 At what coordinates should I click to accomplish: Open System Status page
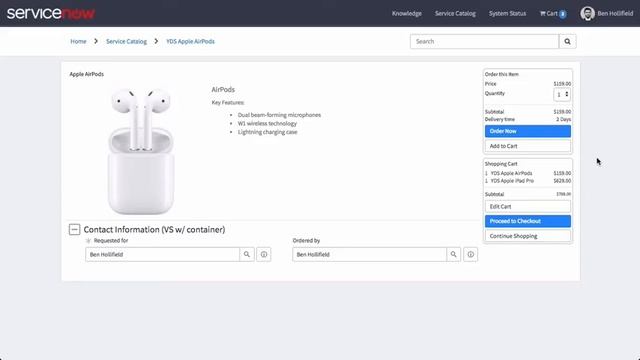click(x=507, y=13)
